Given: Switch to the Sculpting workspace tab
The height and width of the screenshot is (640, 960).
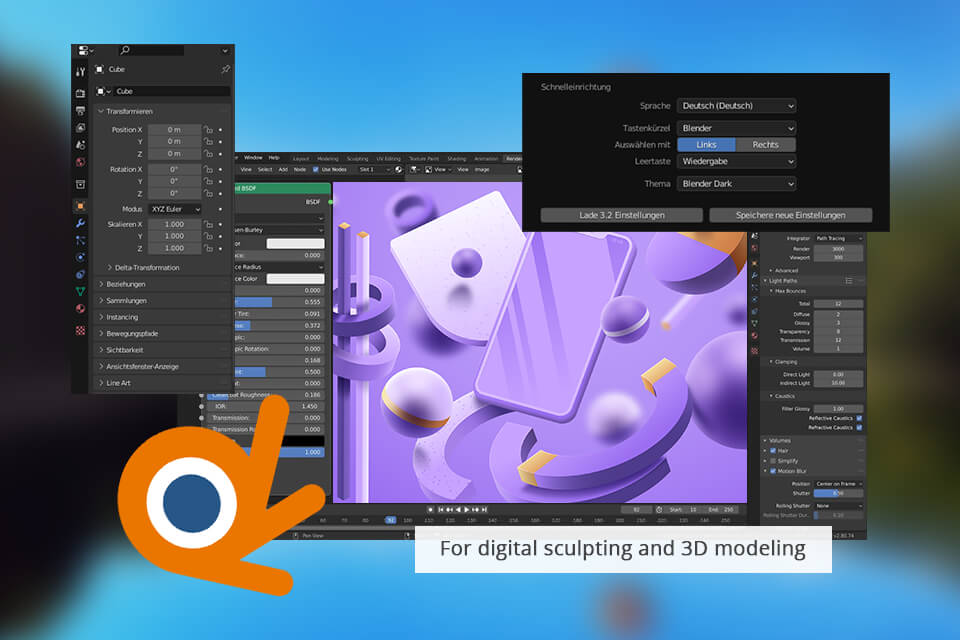Looking at the screenshot, I should point(358,159).
